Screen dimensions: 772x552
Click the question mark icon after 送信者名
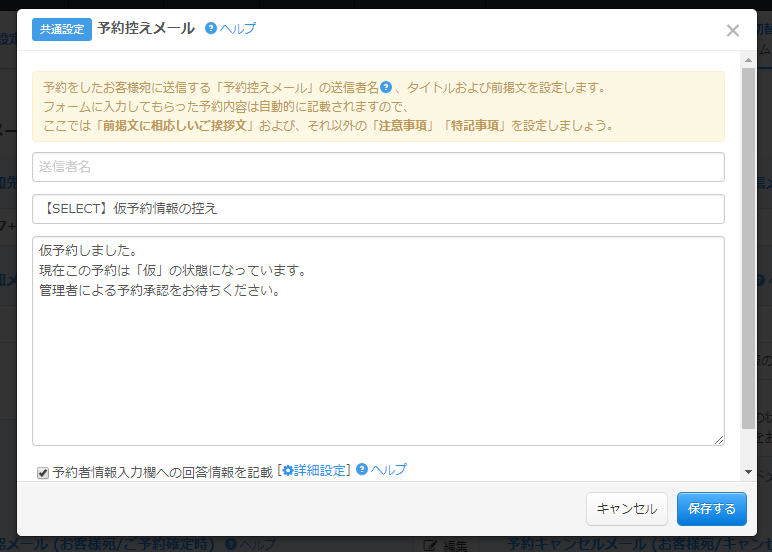386,87
